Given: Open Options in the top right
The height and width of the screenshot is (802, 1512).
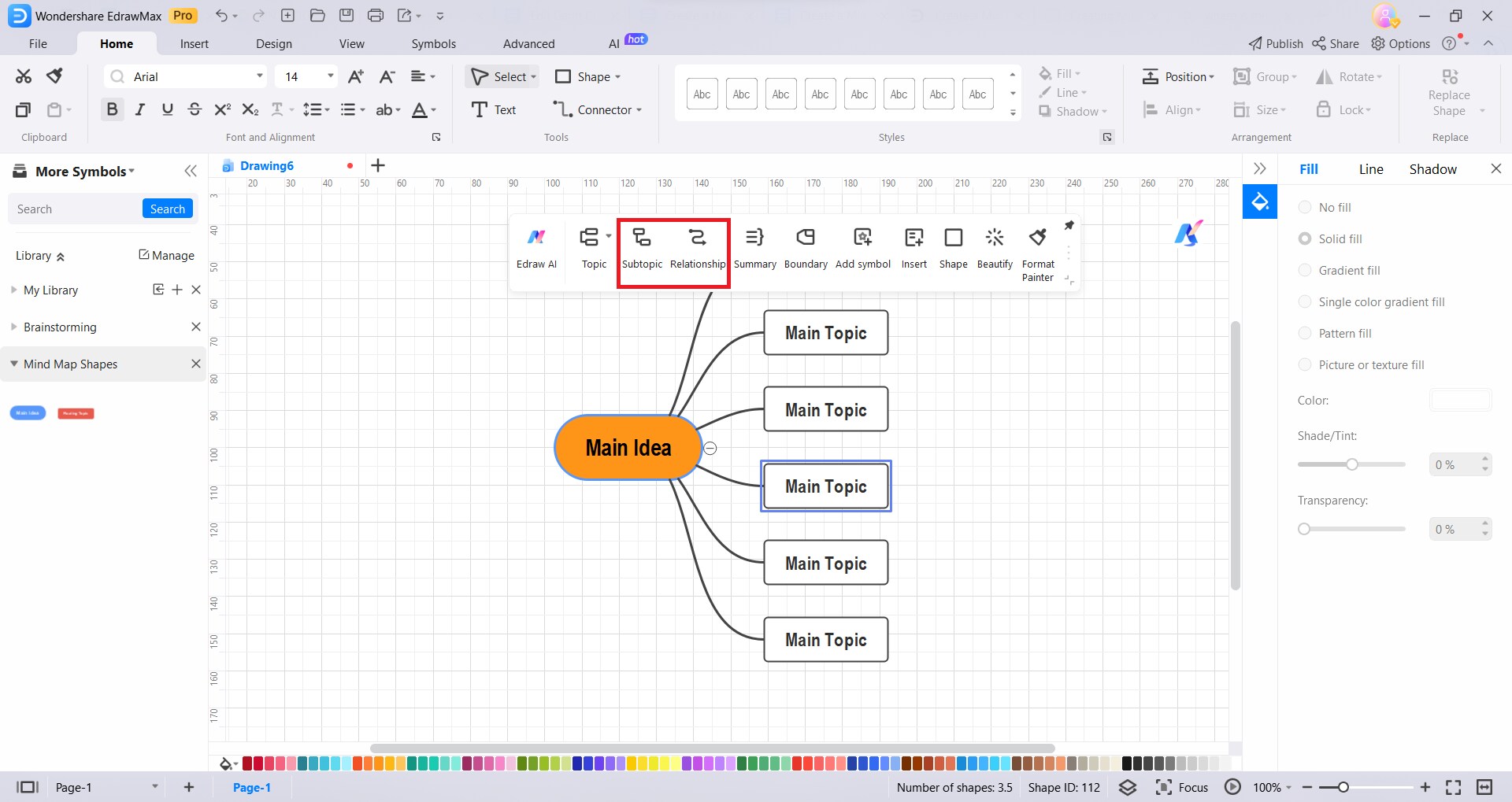Looking at the screenshot, I should click(x=1401, y=43).
